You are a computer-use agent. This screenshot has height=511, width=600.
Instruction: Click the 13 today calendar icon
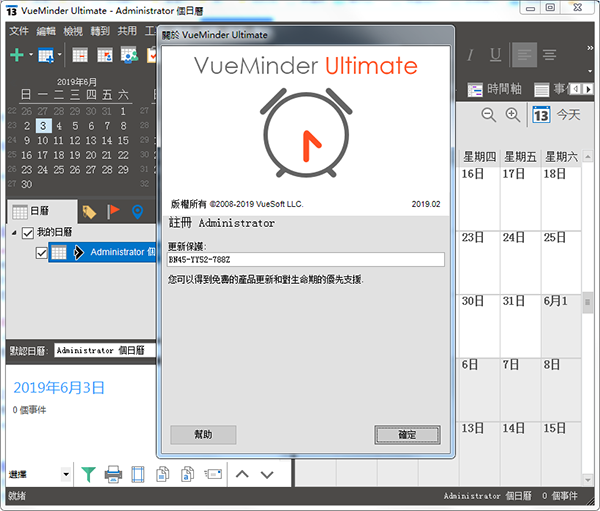[541, 114]
